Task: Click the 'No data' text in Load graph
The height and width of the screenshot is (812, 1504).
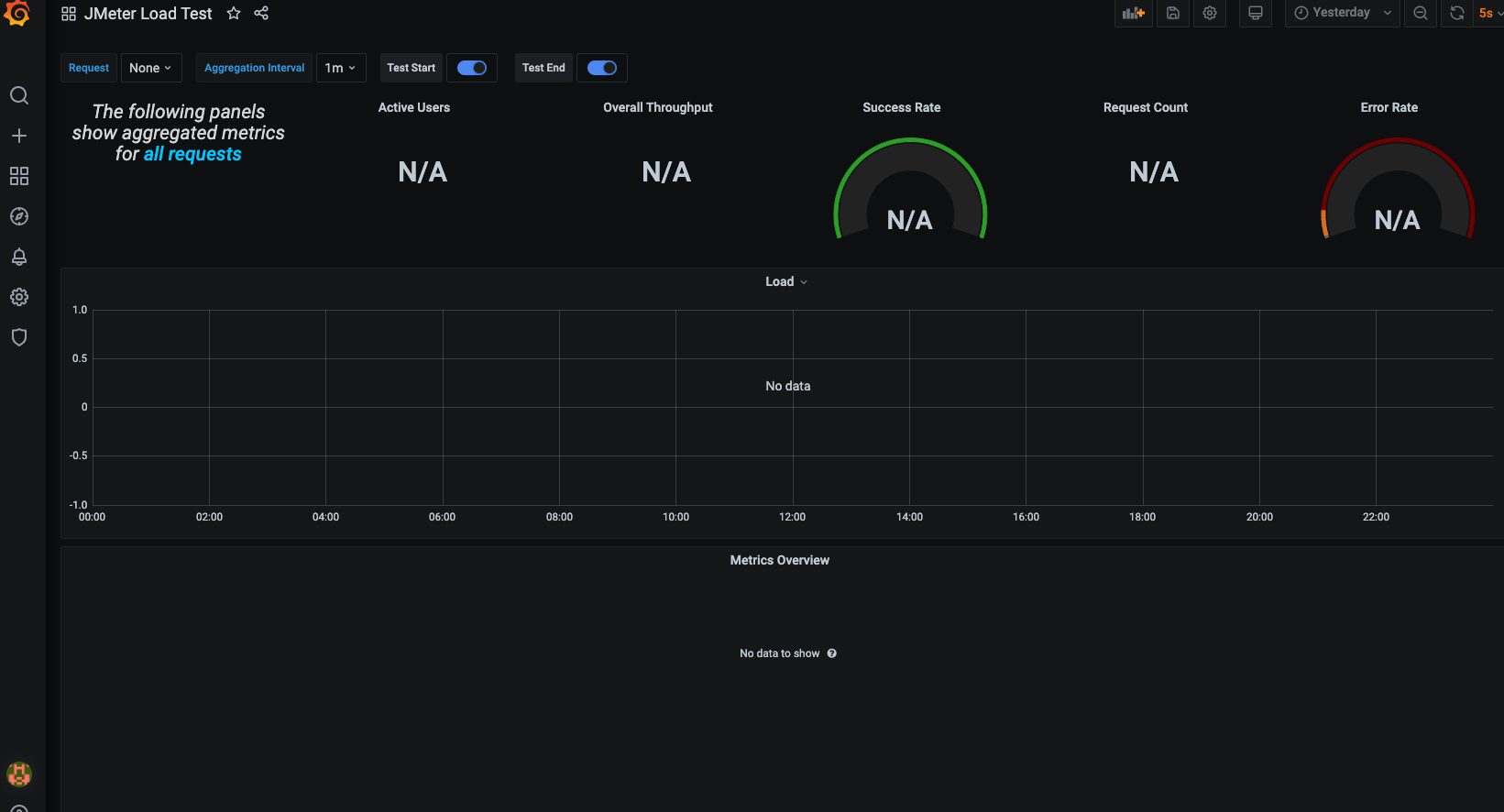Action: (788, 386)
